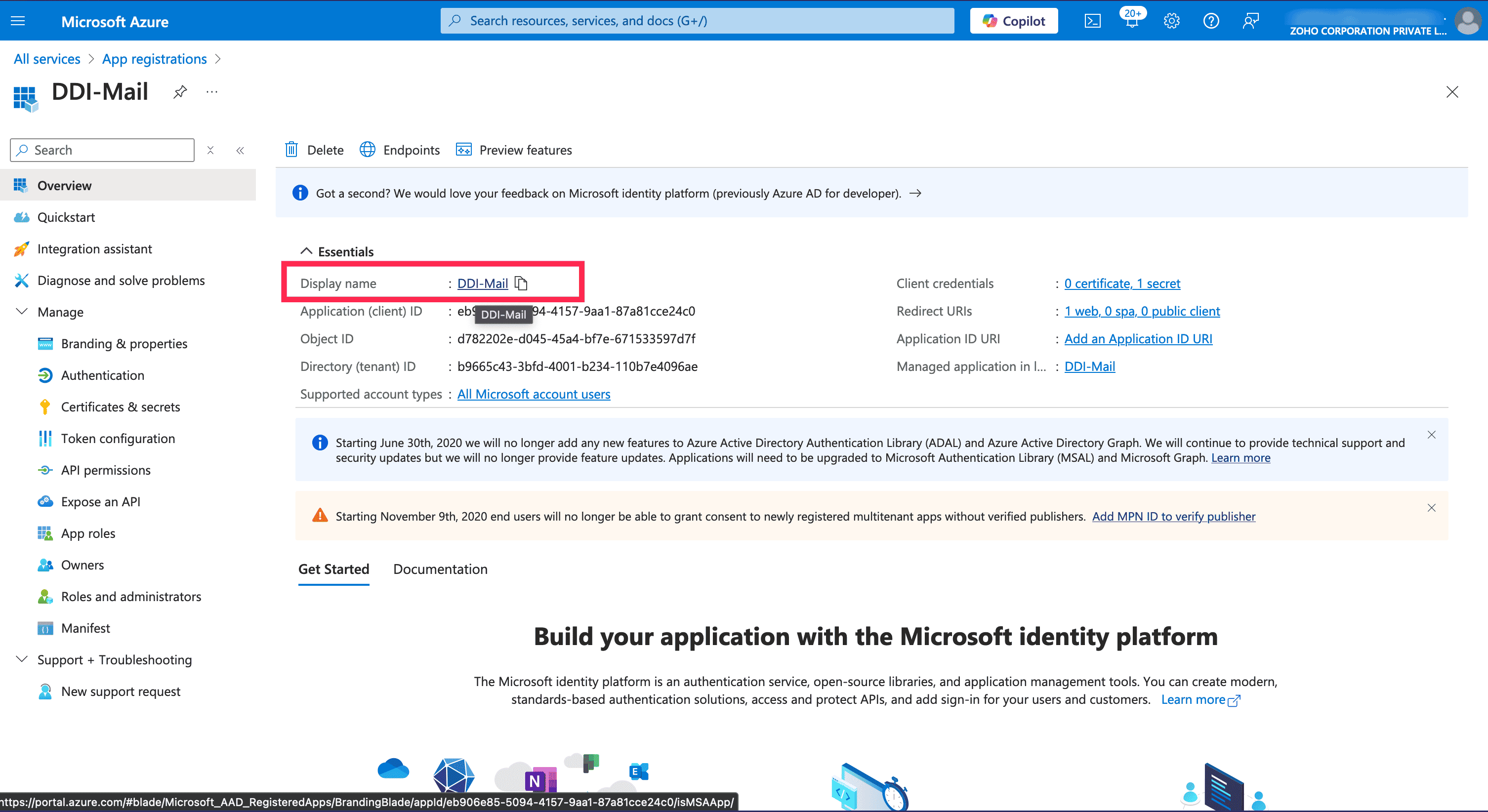
Task: Open API permissions in sidebar
Action: coord(106,470)
